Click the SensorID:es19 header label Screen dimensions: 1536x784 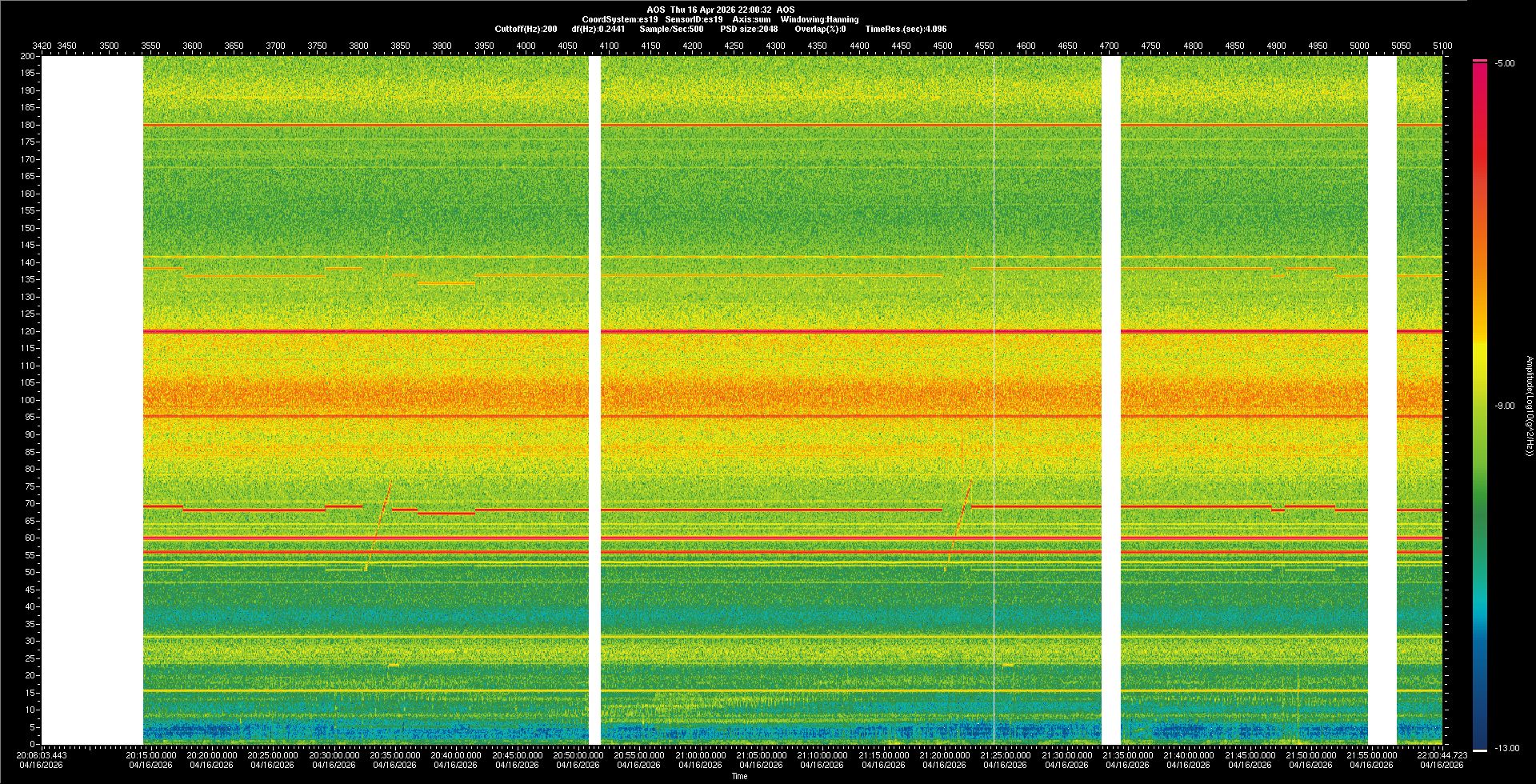(694, 19)
